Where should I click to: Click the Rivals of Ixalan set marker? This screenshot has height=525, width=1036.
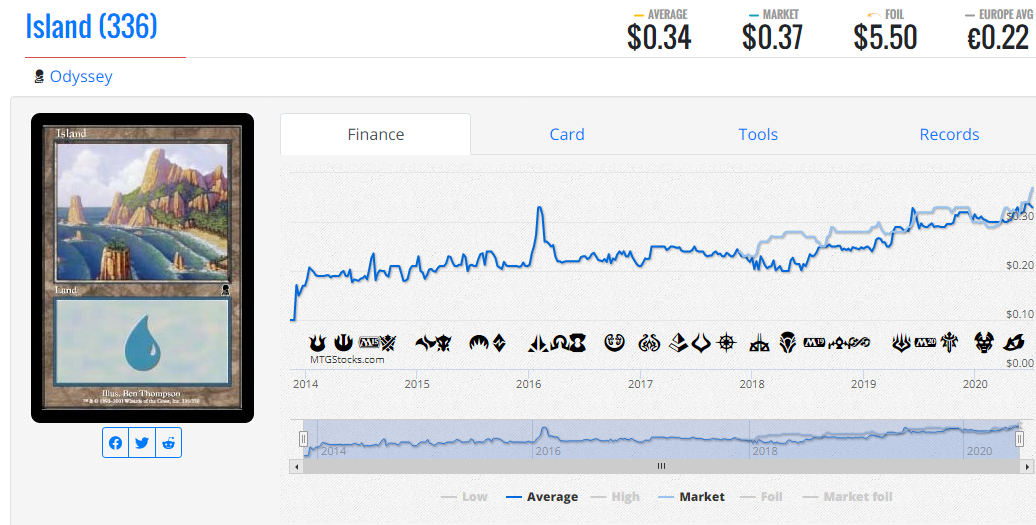760,343
